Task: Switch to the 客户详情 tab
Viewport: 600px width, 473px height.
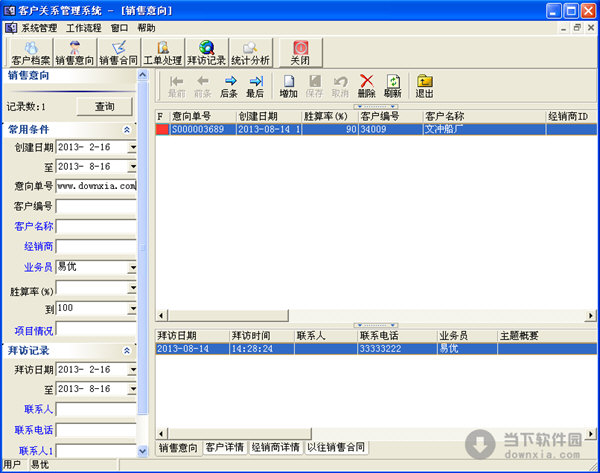Action: (x=224, y=447)
